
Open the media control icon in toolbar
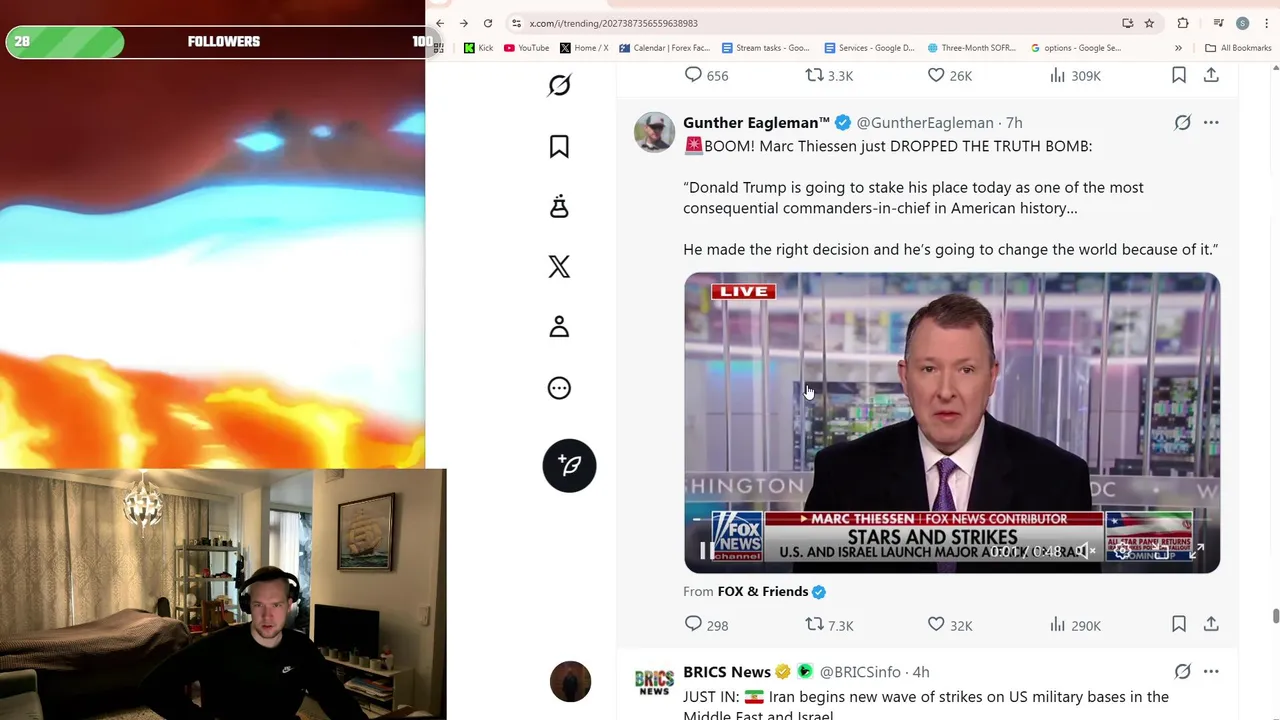coord(1218,23)
